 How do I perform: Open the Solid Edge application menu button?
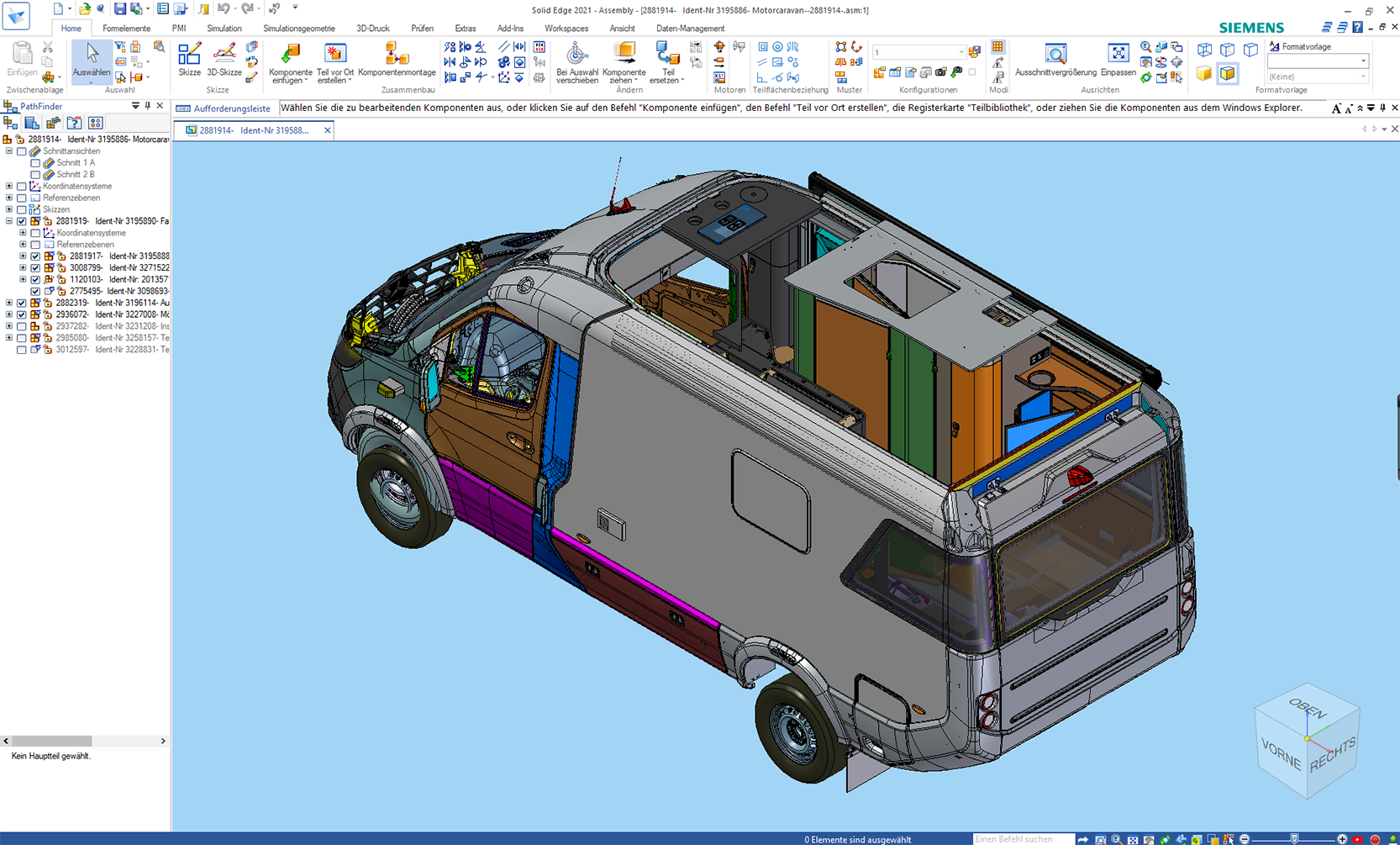pyautogui.click(x=16, y=16)
